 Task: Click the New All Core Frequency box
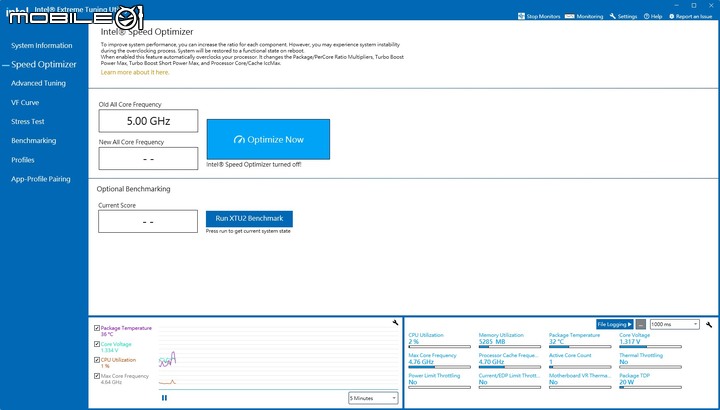148,158
